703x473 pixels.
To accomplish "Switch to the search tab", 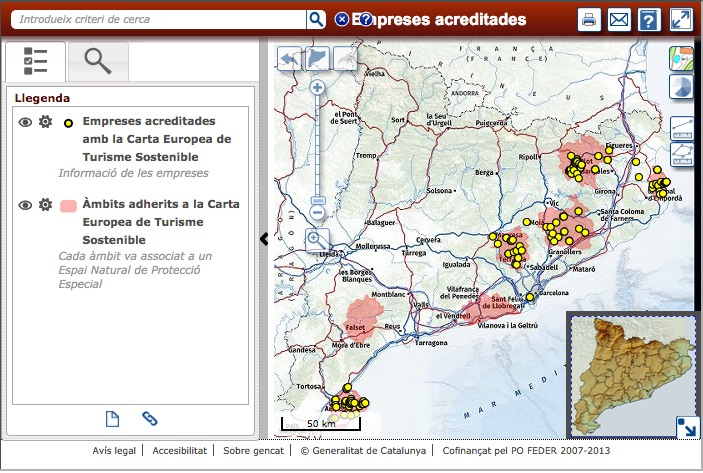I will [x=98, y=61].
